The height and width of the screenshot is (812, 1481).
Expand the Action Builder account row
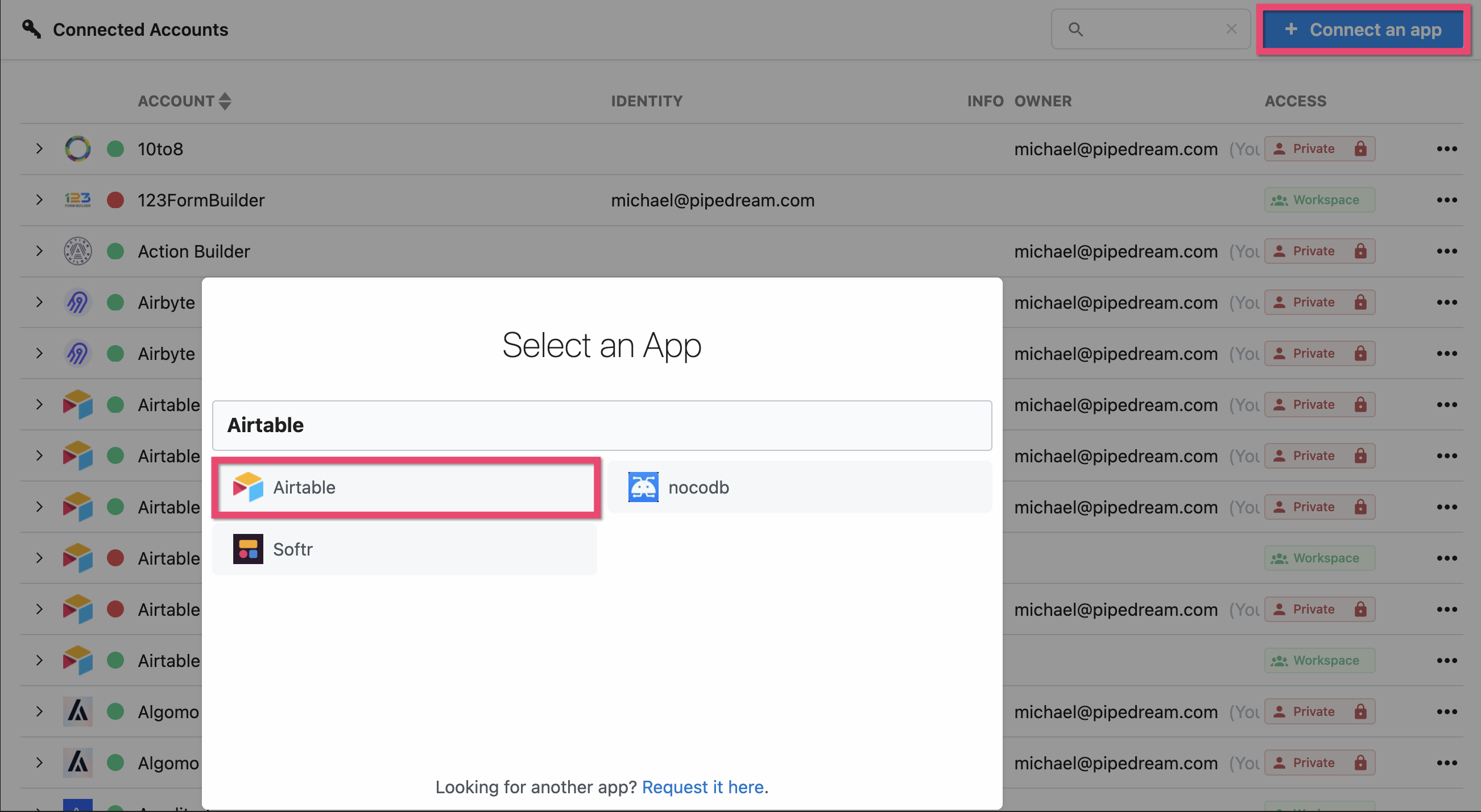[x=39, y=251]
